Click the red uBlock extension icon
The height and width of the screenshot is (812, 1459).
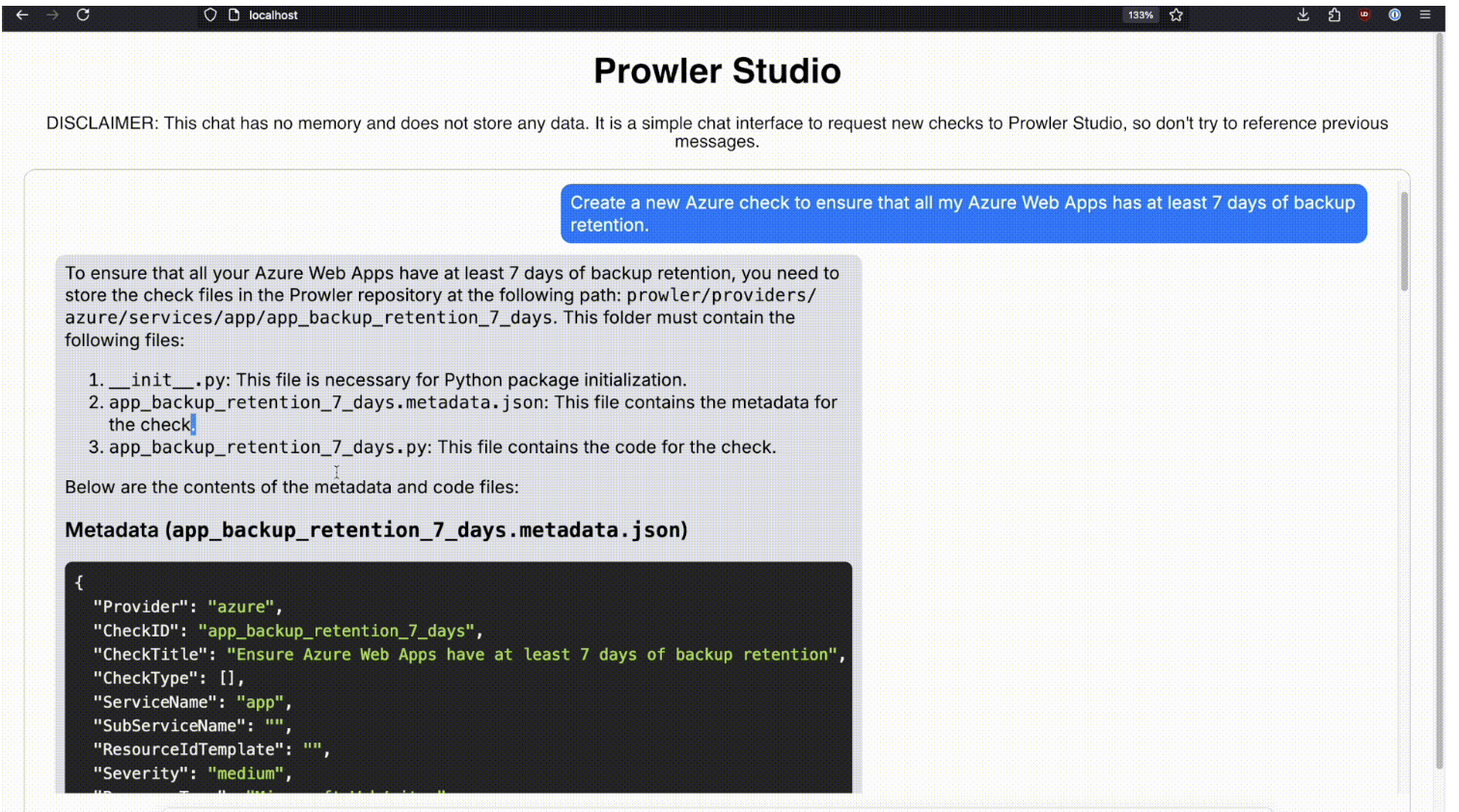(1364, 14)
